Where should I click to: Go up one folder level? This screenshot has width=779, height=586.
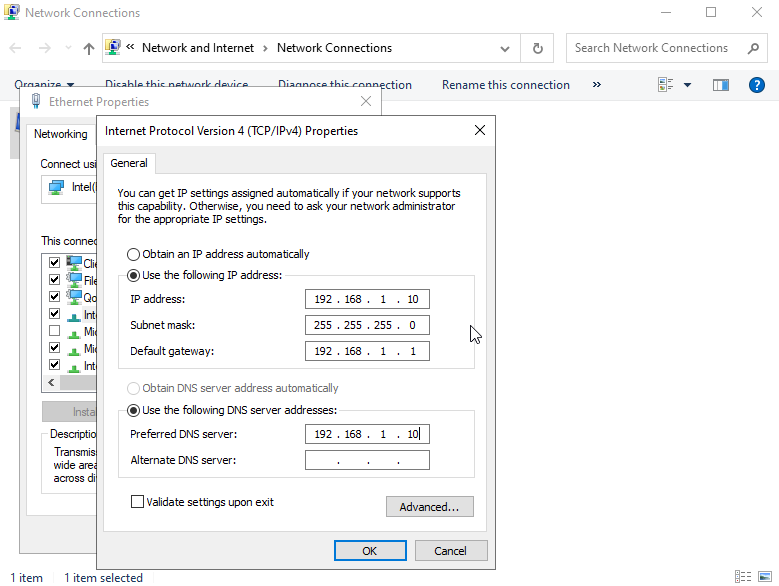tap(88, 48)
